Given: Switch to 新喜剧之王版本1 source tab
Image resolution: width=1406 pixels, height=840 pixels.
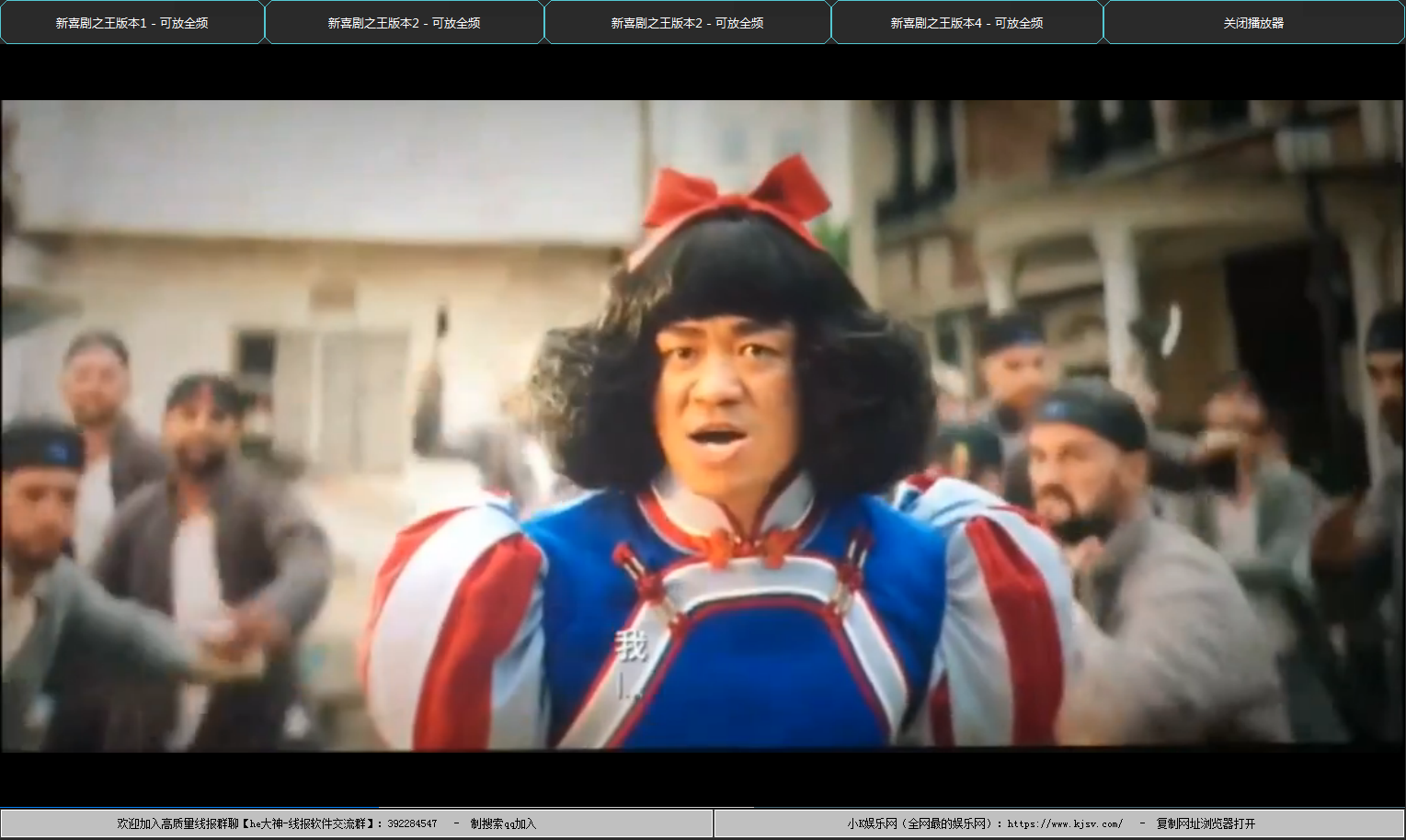Looking at the screenshot, I should [x=132, y=22].
